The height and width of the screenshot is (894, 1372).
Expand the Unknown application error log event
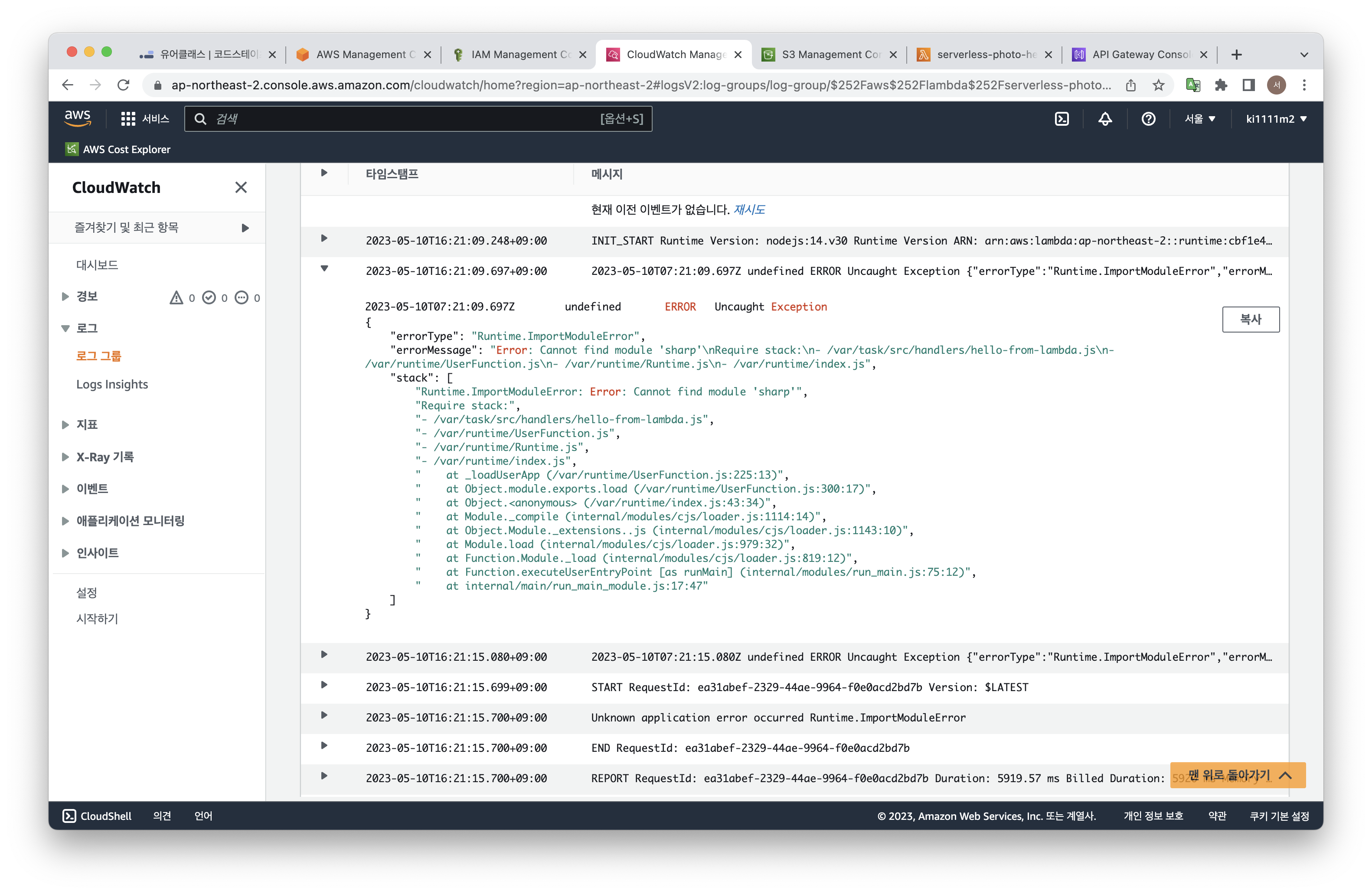coord(324,715)
